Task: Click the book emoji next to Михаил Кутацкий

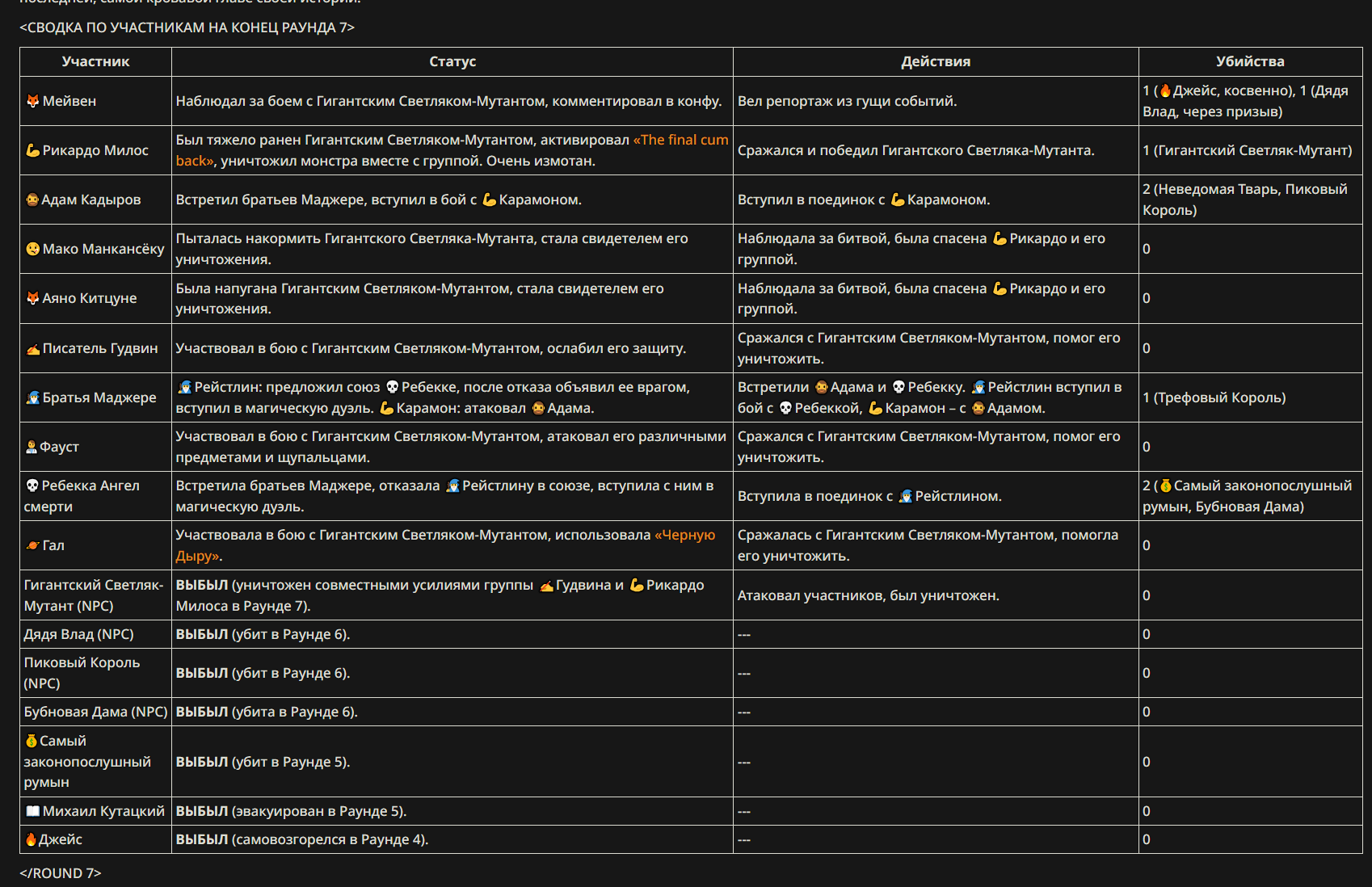Action: point(32,811)
